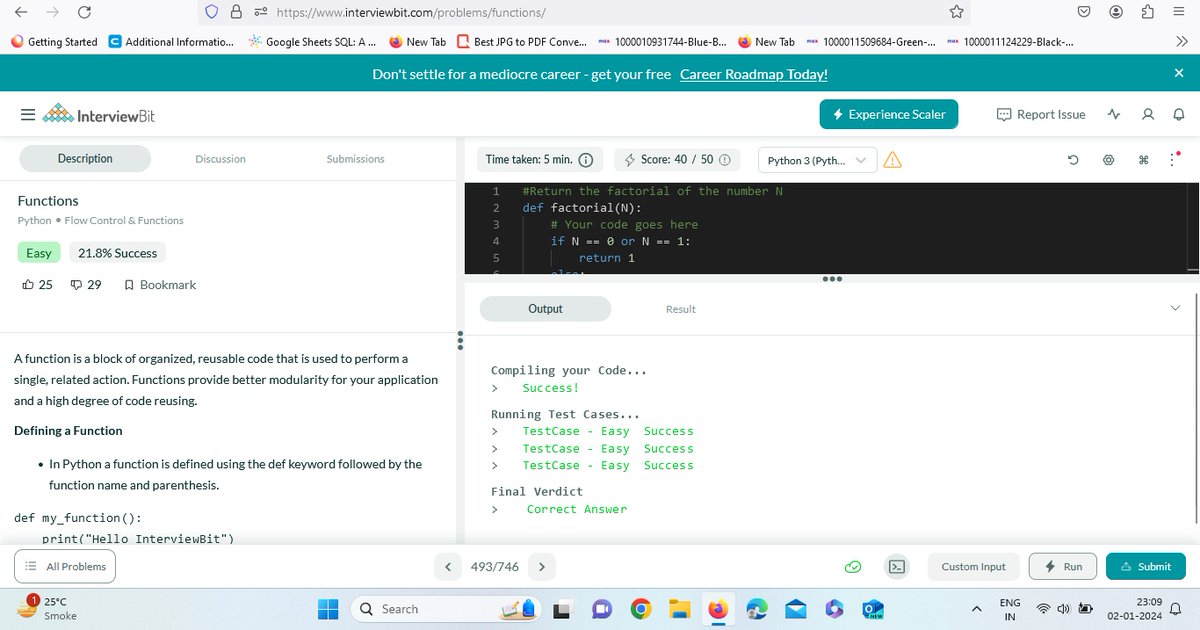This screenshot has height=630, width=1200.
Task: Open Microsoft Edge from taskbar
Action: (757, 609)
